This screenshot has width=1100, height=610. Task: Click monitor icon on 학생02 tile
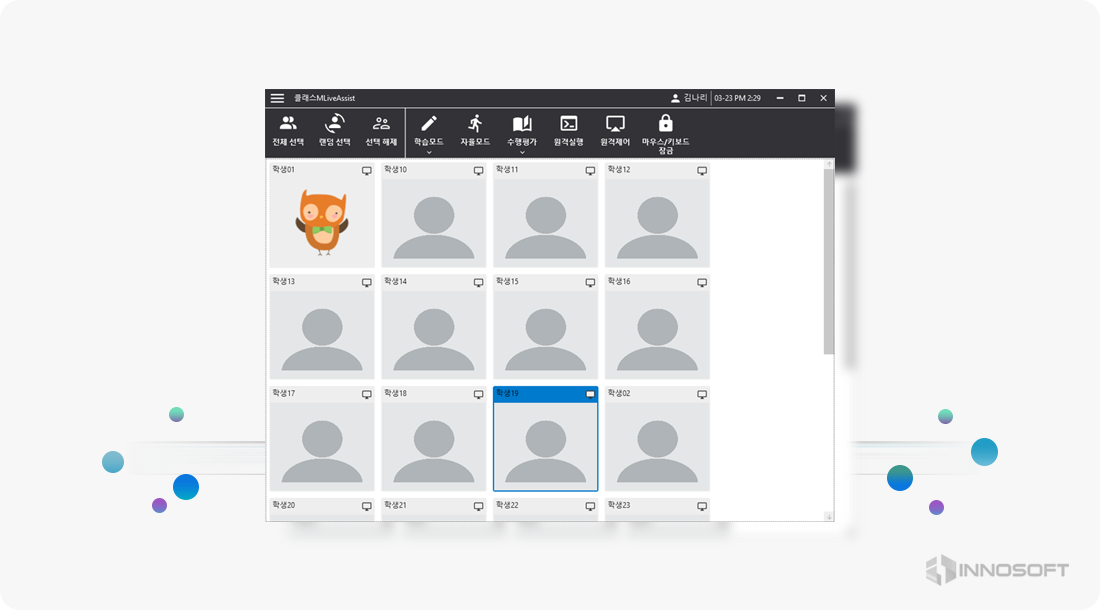[702, 395]
